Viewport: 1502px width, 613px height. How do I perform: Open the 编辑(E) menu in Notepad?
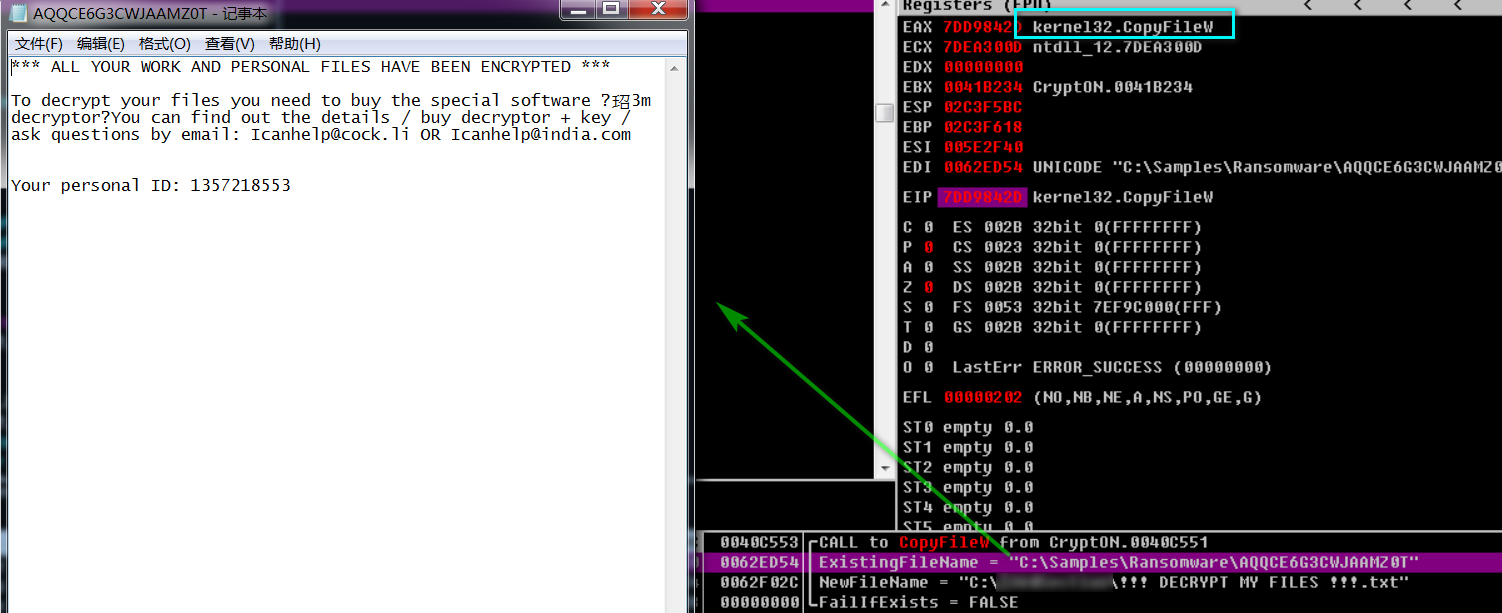(101, 44)
